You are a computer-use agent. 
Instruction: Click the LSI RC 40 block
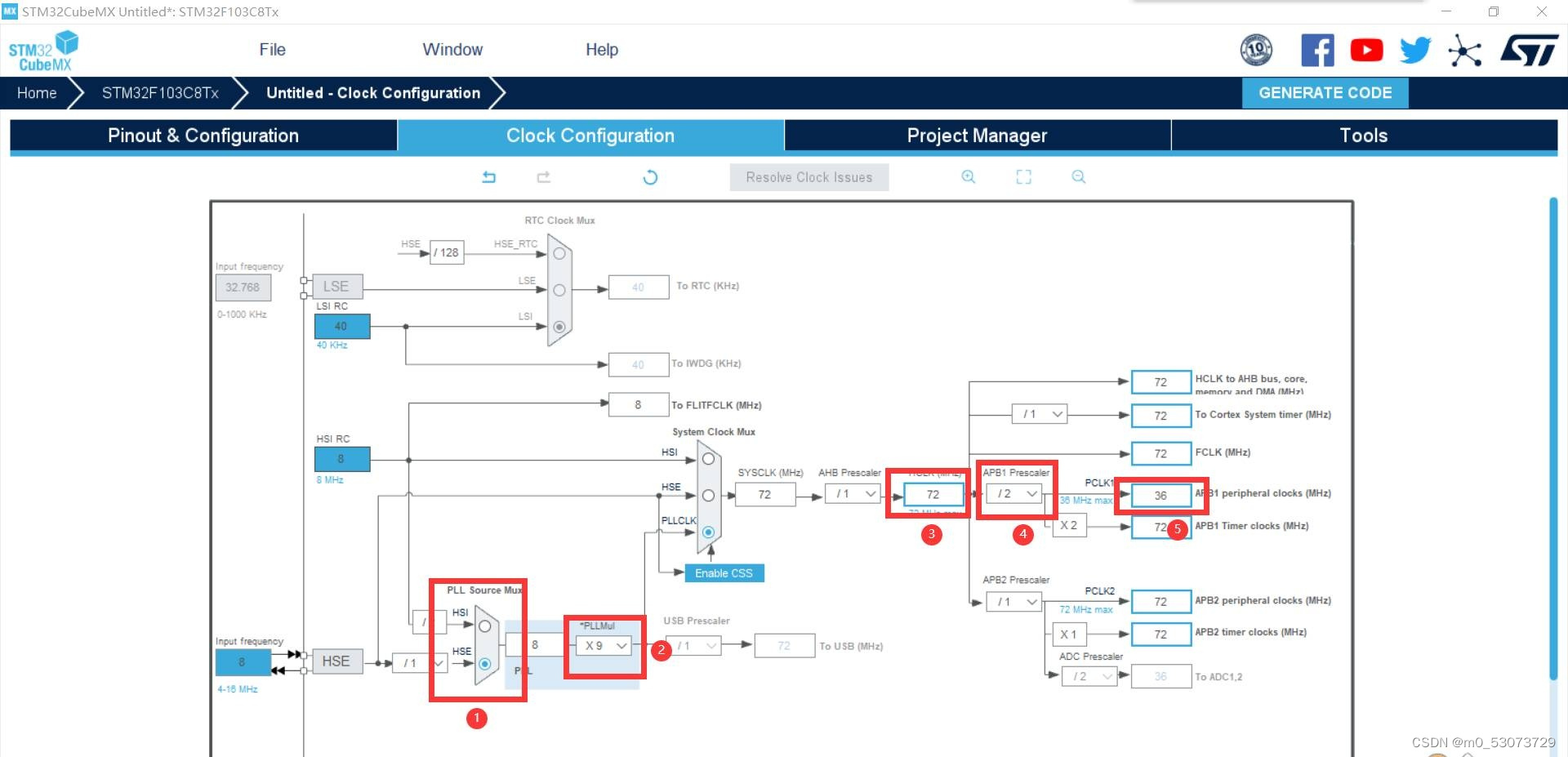(342, 326)
